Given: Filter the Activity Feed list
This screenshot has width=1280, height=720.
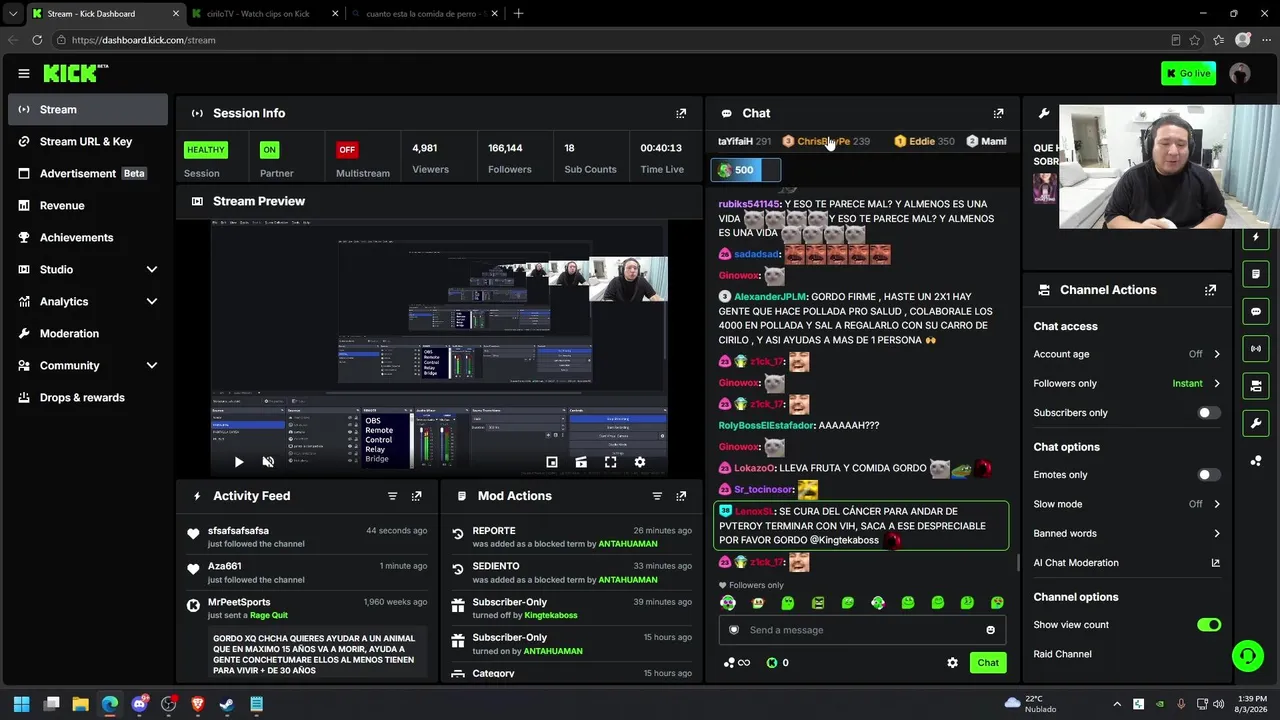Looking at the screenshot, I should coord(392,496).
